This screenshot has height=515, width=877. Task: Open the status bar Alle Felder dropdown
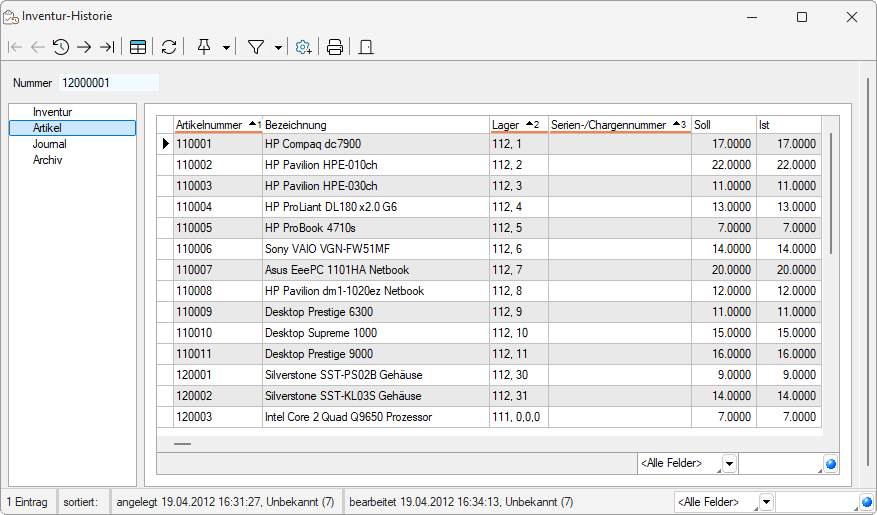pos(766,502)
